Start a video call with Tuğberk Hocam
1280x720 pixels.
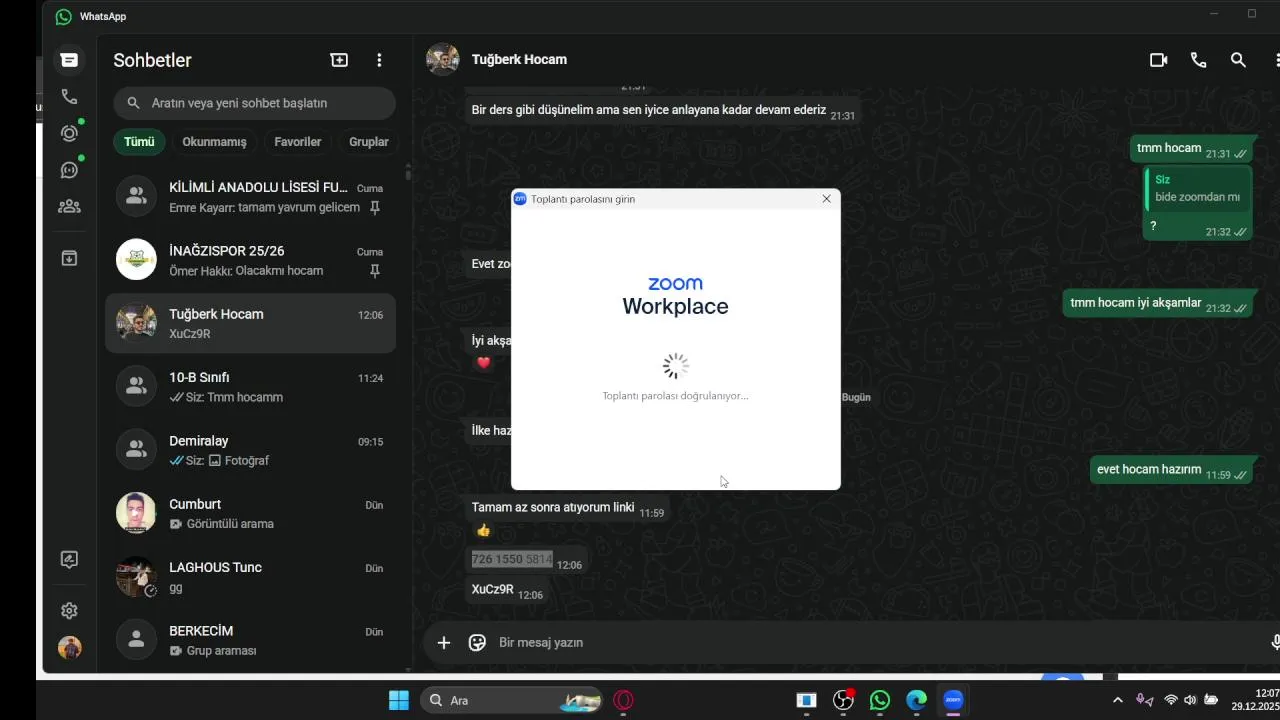point(1158,60)
